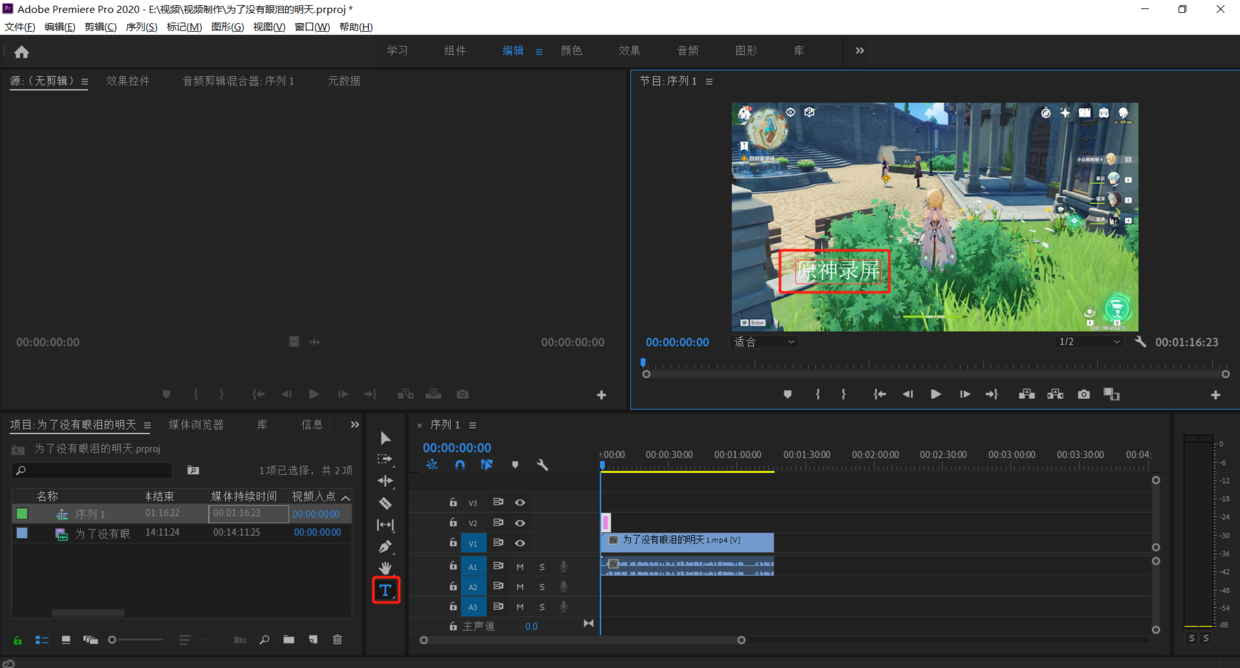Hide the V2 track with eye icon
Viewport: 1240px width, 668px height.
[520, 523]
